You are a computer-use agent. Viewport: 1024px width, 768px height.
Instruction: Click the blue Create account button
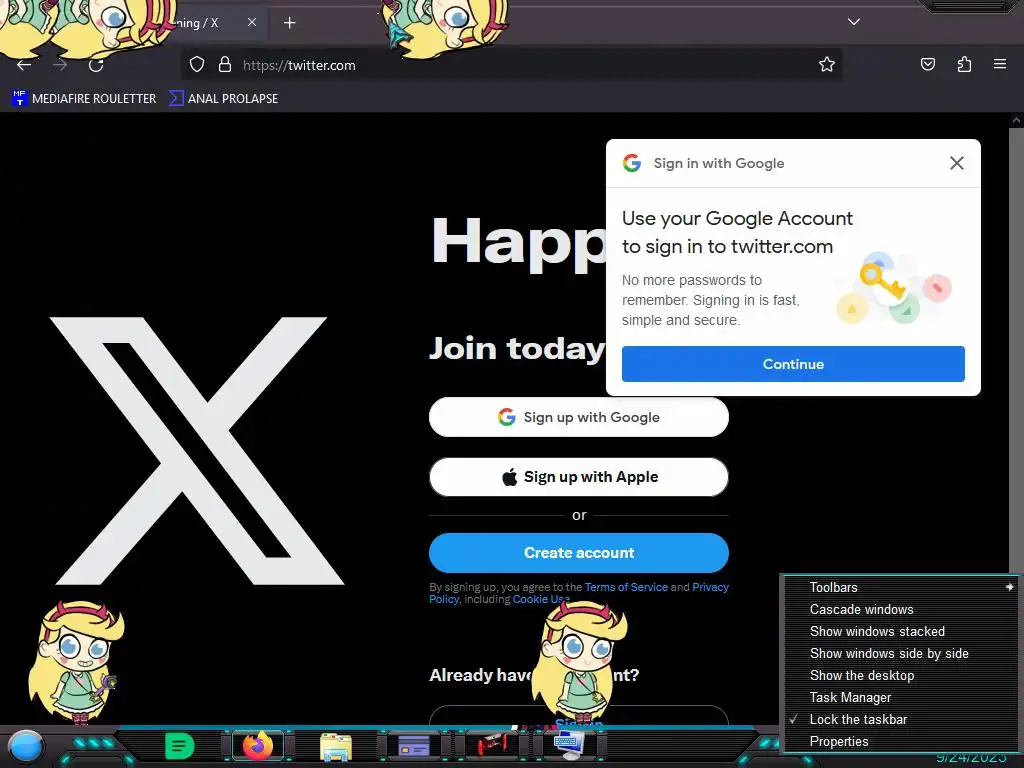[579, 552]
